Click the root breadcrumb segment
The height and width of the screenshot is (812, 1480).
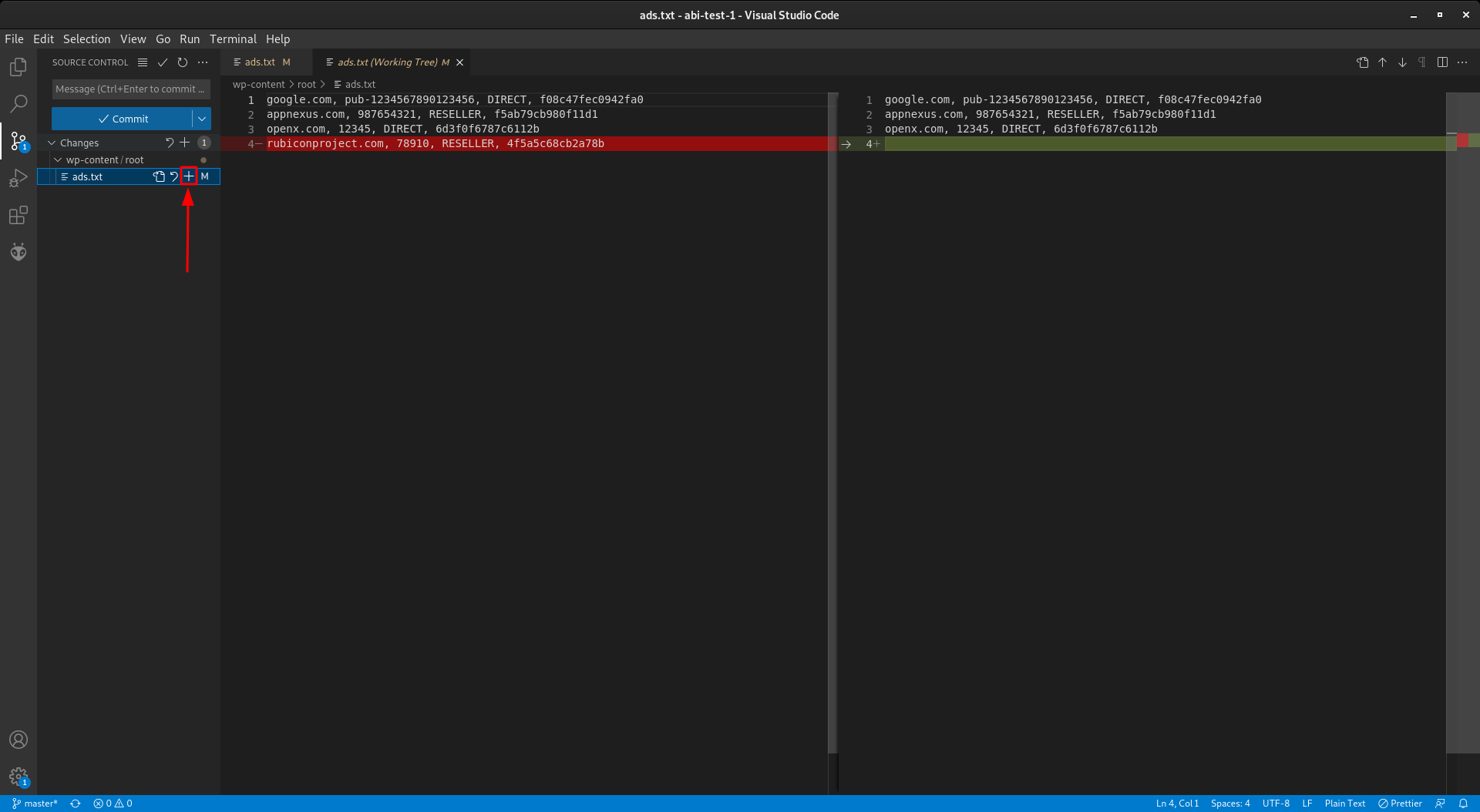click(x=307, y=85)
